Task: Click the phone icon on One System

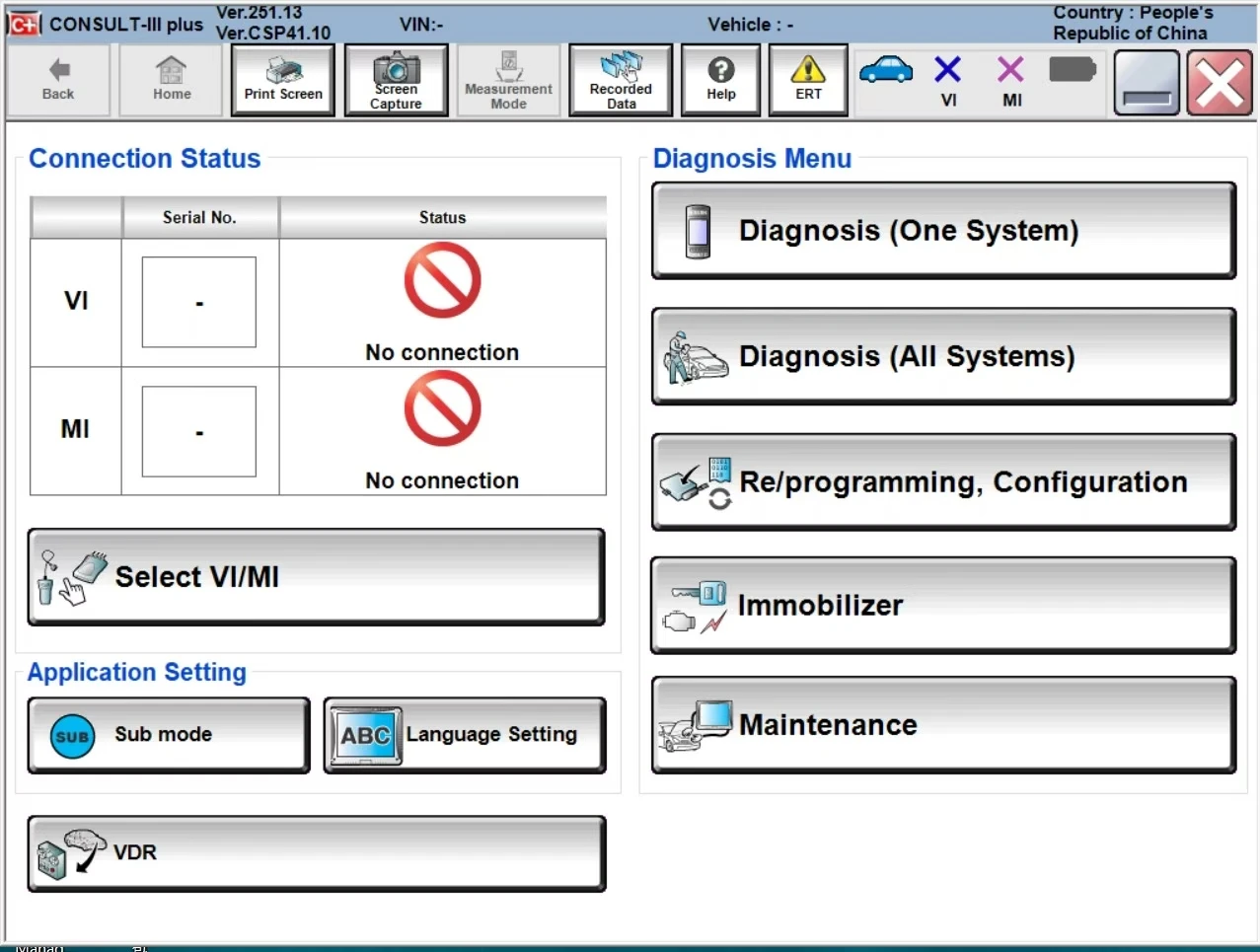Action: [x=698, y=232]
